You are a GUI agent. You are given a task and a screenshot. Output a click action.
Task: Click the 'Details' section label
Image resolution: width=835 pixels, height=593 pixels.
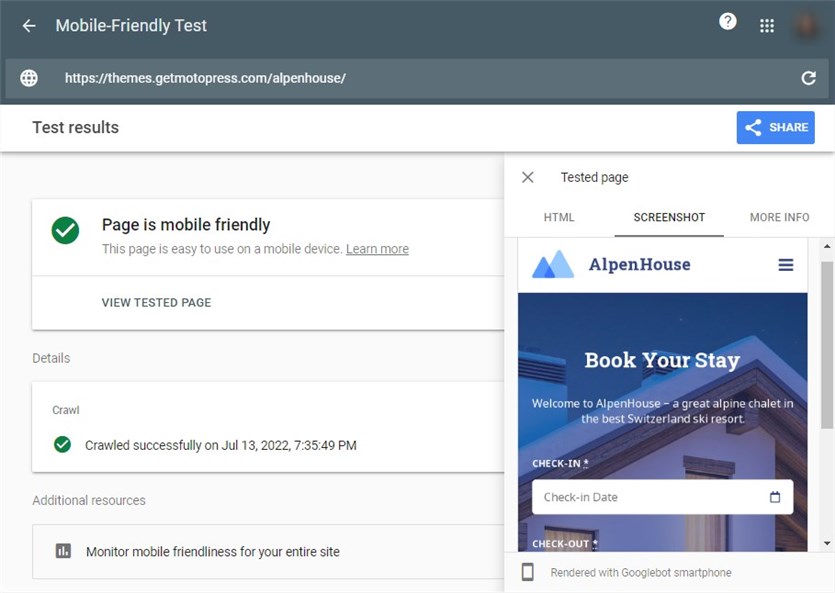[x=51, y=358]
